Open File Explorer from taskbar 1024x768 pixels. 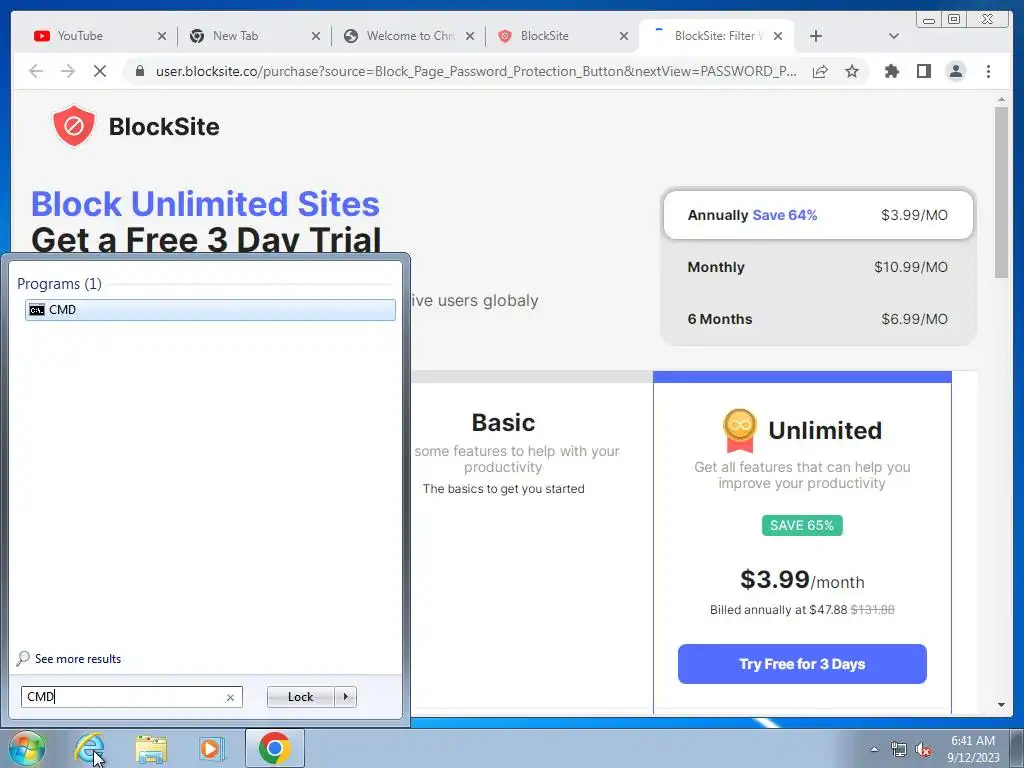point(151,748)
